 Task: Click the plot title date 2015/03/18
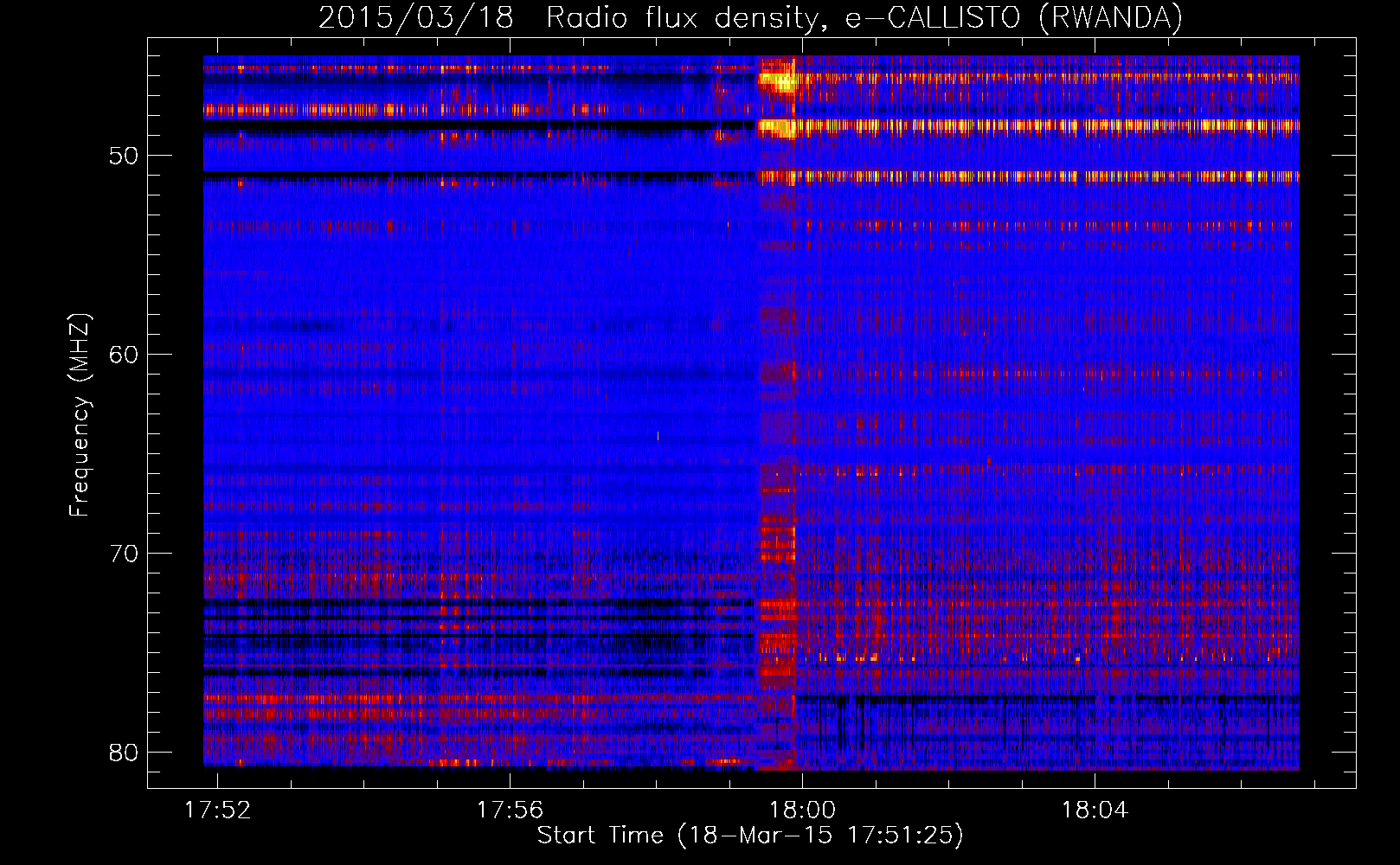pyautogui.click(x=415, y=18)
